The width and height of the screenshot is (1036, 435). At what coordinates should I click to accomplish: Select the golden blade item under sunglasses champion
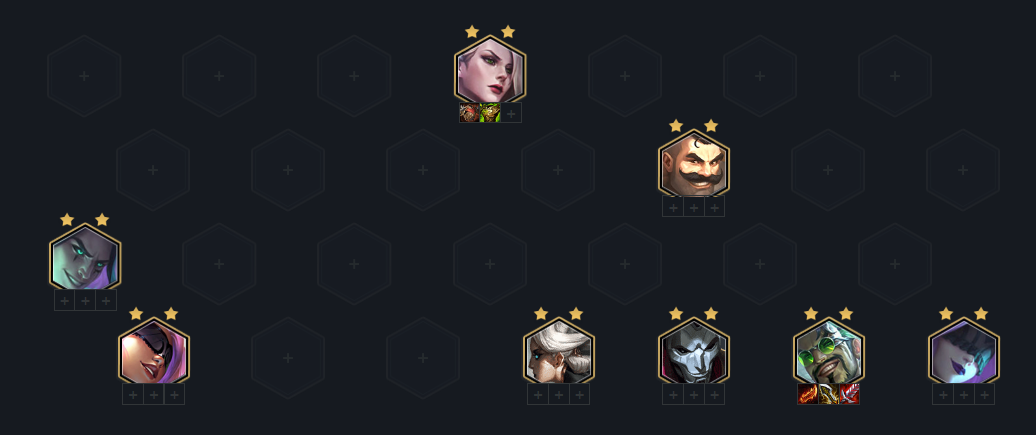point(829,394)
